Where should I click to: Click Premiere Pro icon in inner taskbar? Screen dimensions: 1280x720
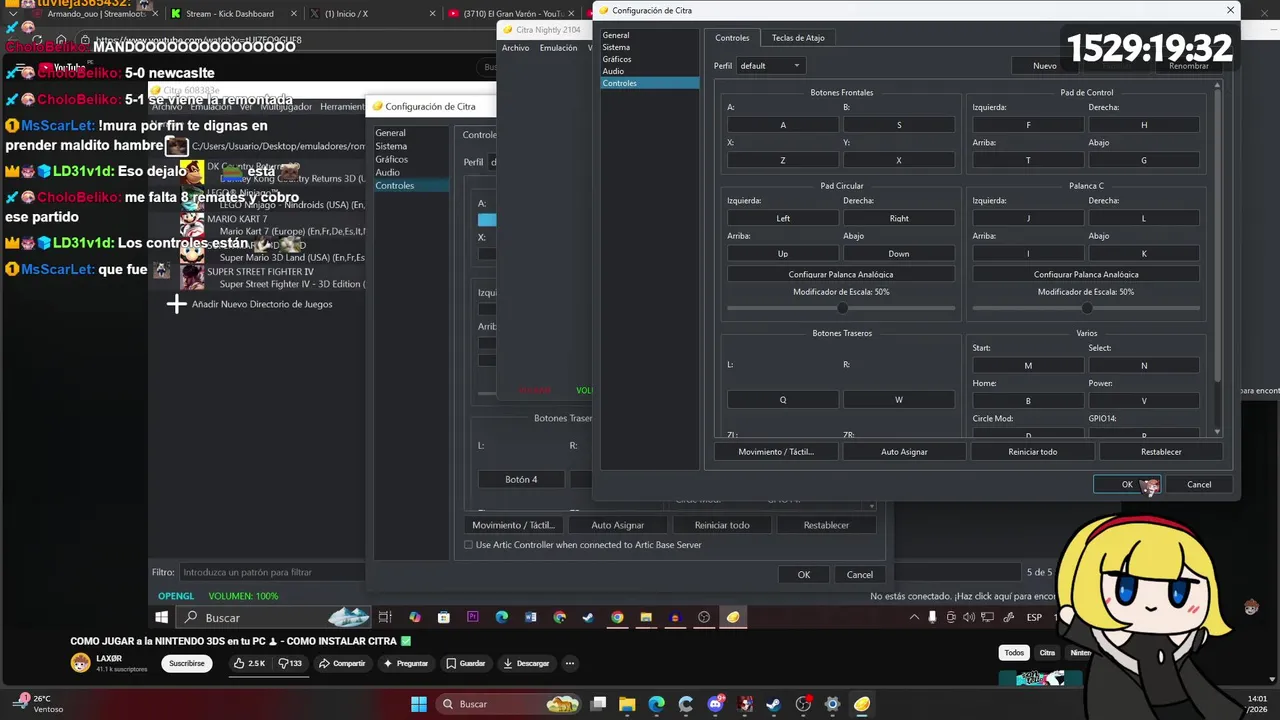pos(473,617)
